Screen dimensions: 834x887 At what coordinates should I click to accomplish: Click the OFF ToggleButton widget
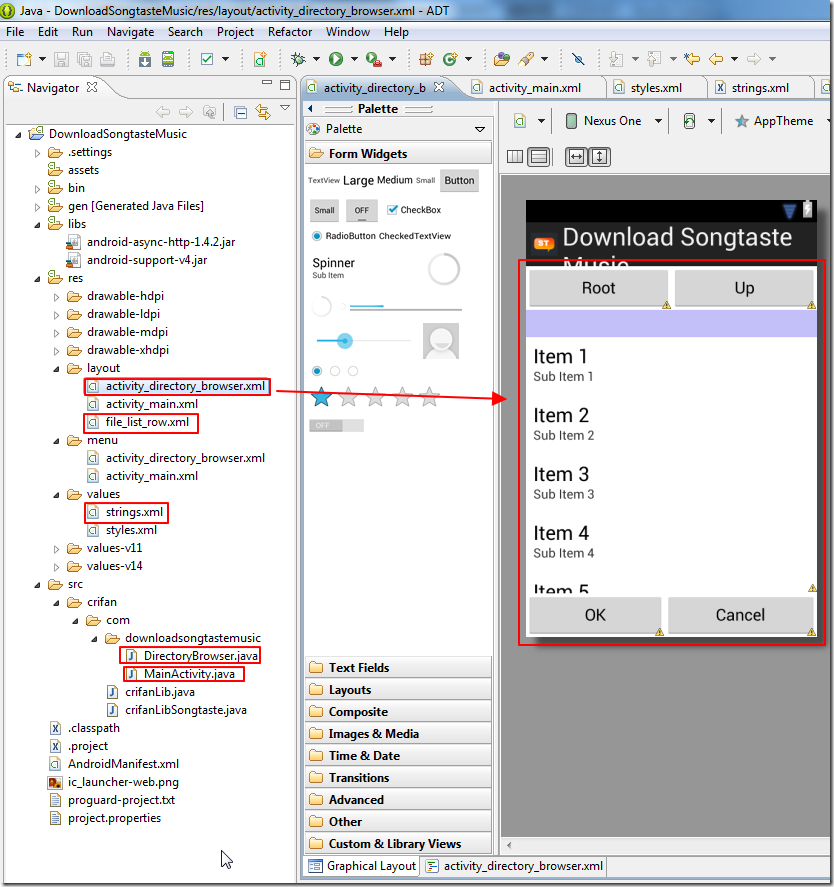coord(362,210)
